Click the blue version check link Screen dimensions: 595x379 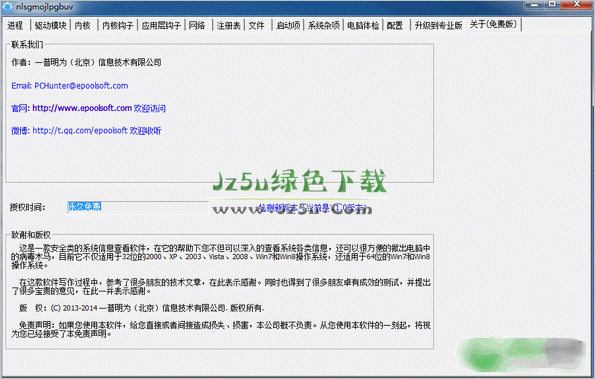tap(313, 208)
